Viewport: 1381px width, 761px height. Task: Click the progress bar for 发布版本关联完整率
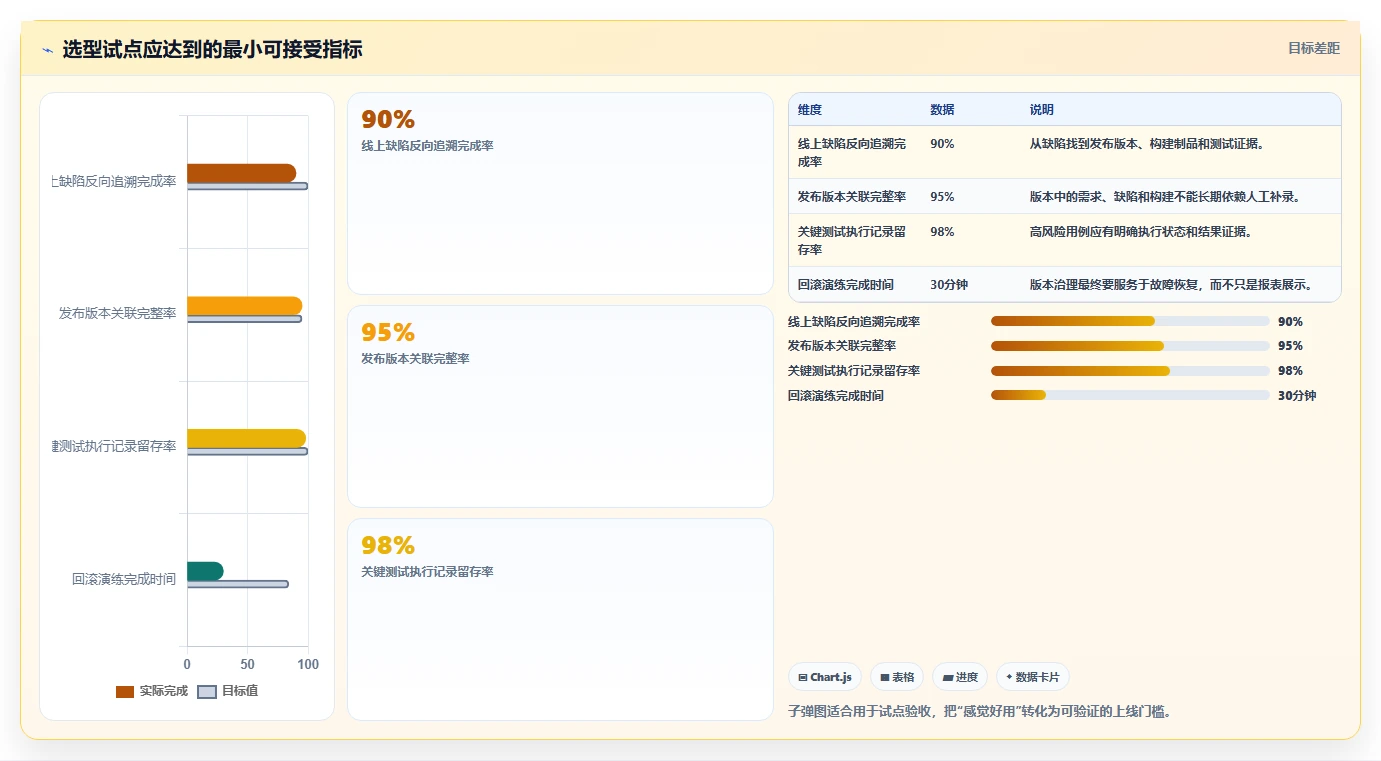click(x=1130, y=346)
